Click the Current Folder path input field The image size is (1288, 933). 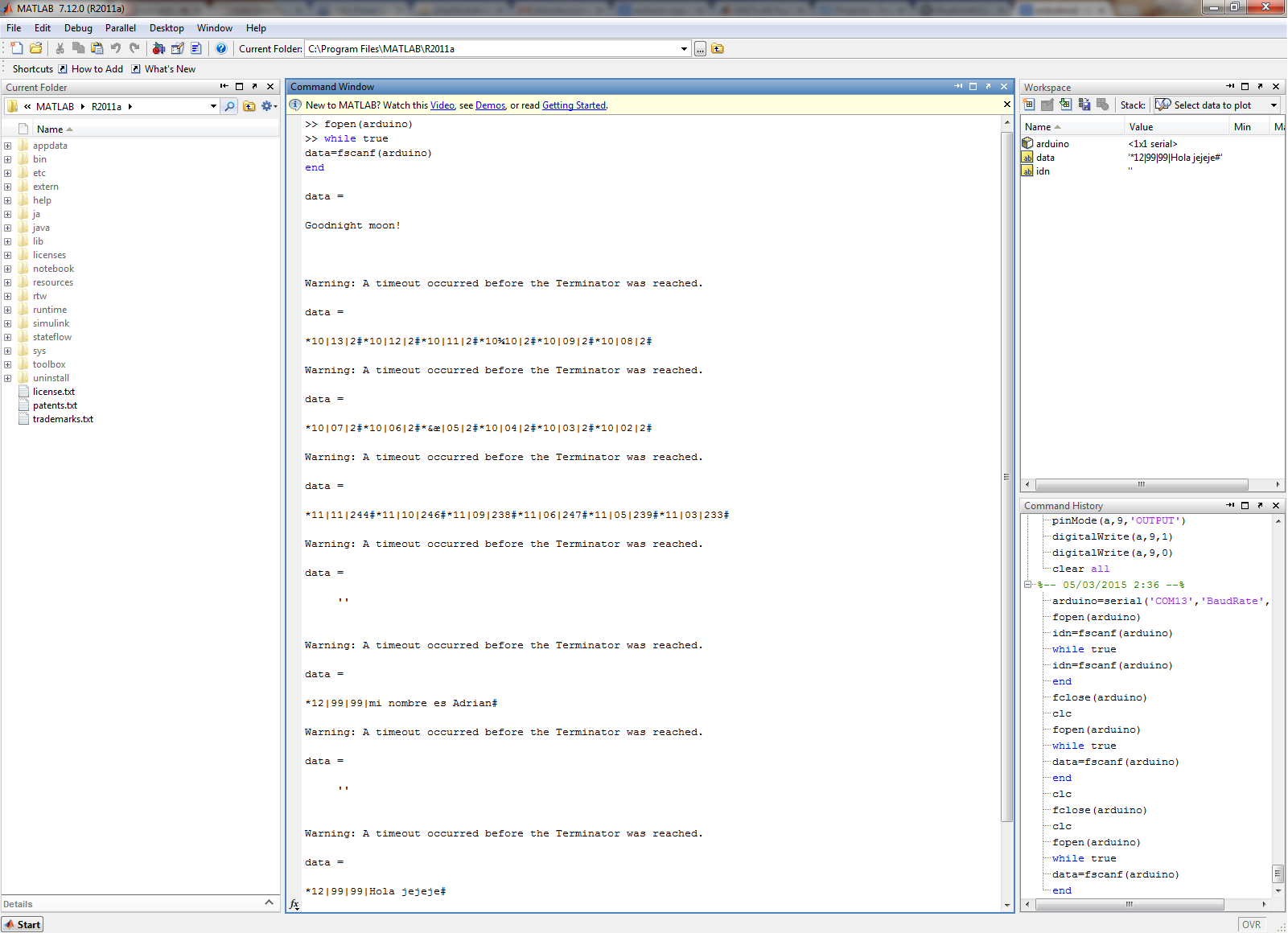[x=492, y=49]
